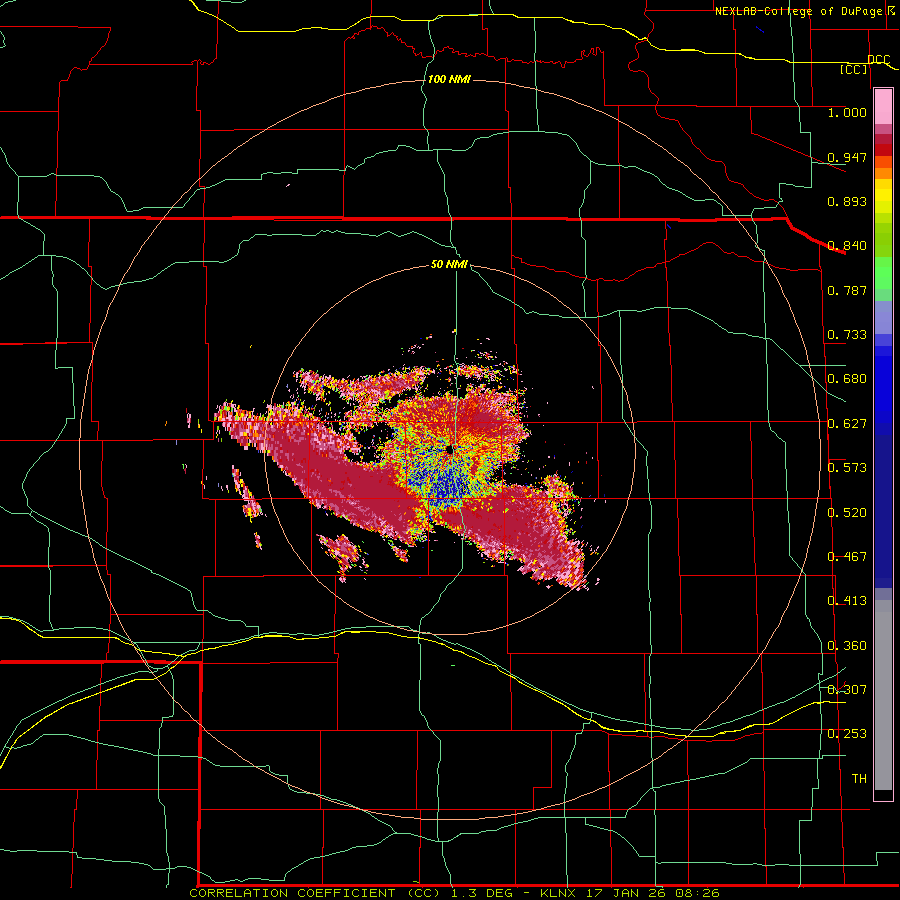Viewport: 900px width, 900px height.
Task: Select the 0.573 legend value
Action: point(847,468)
